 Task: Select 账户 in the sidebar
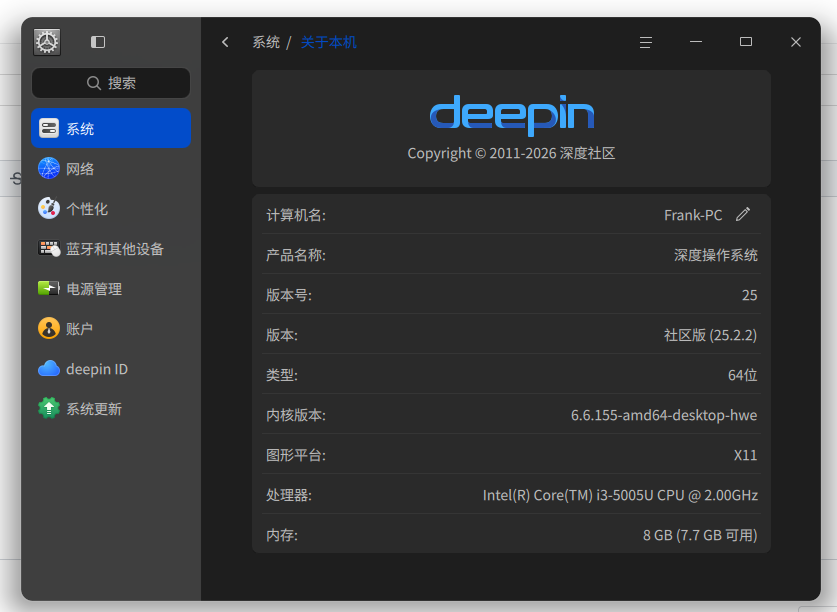pyautogui.click(x=111, y=329)
